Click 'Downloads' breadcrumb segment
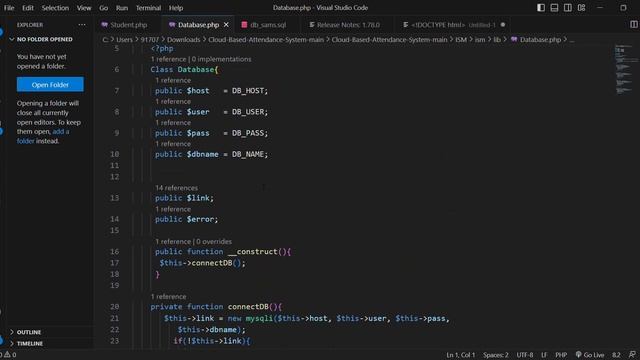 coord(184,40)
